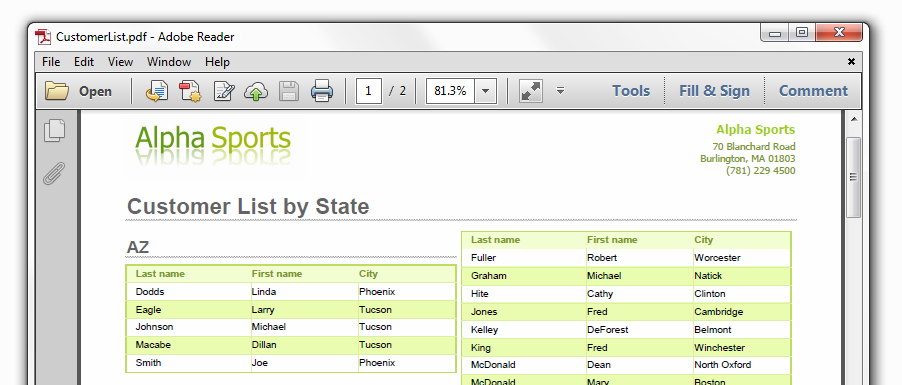The image size is (902, 385).
Task: Click the (781) 229 4500 phone number
Action: tap(760, 170)
